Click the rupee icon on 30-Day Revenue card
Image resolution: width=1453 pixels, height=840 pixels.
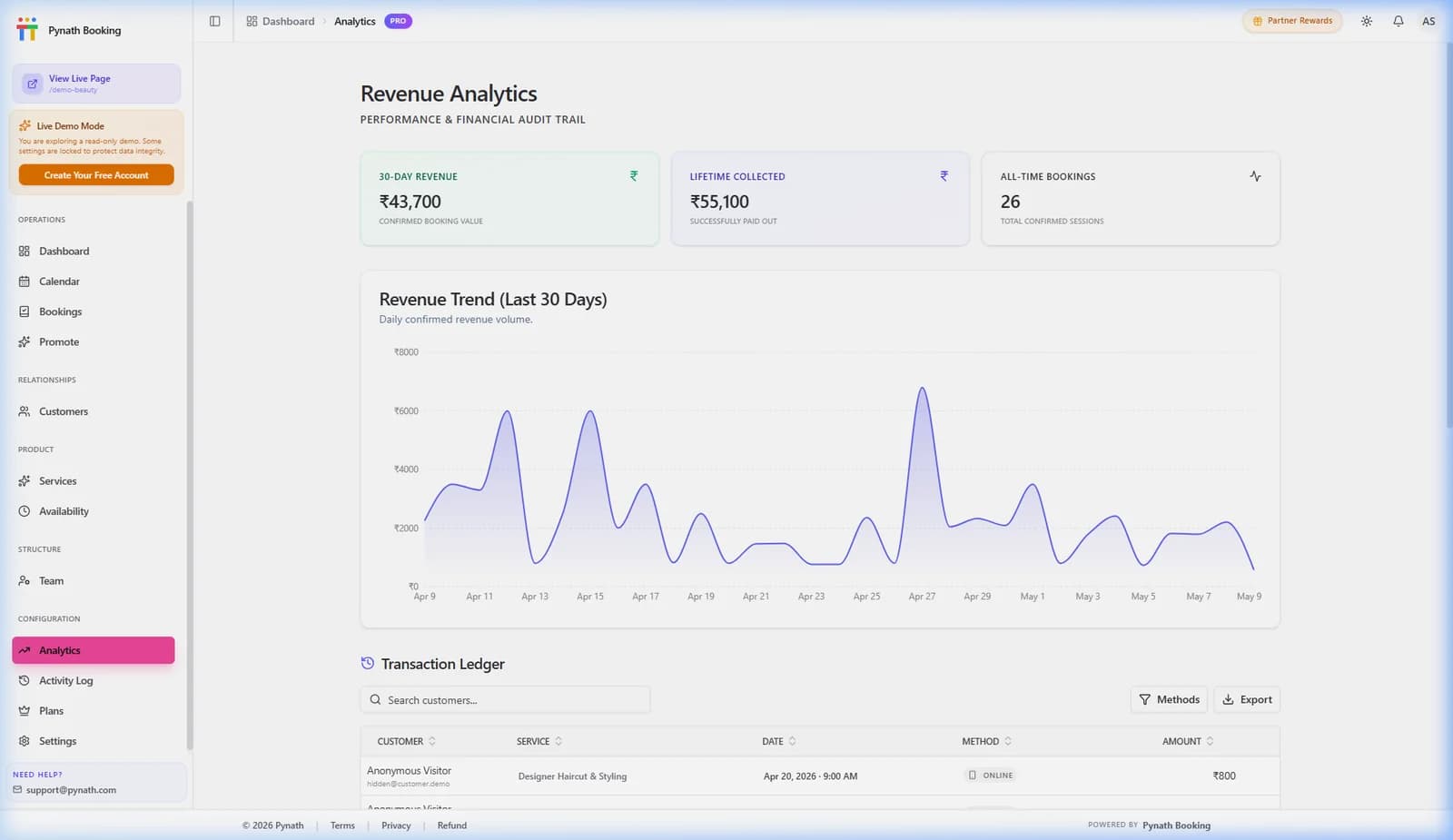(x=634, y=176)
